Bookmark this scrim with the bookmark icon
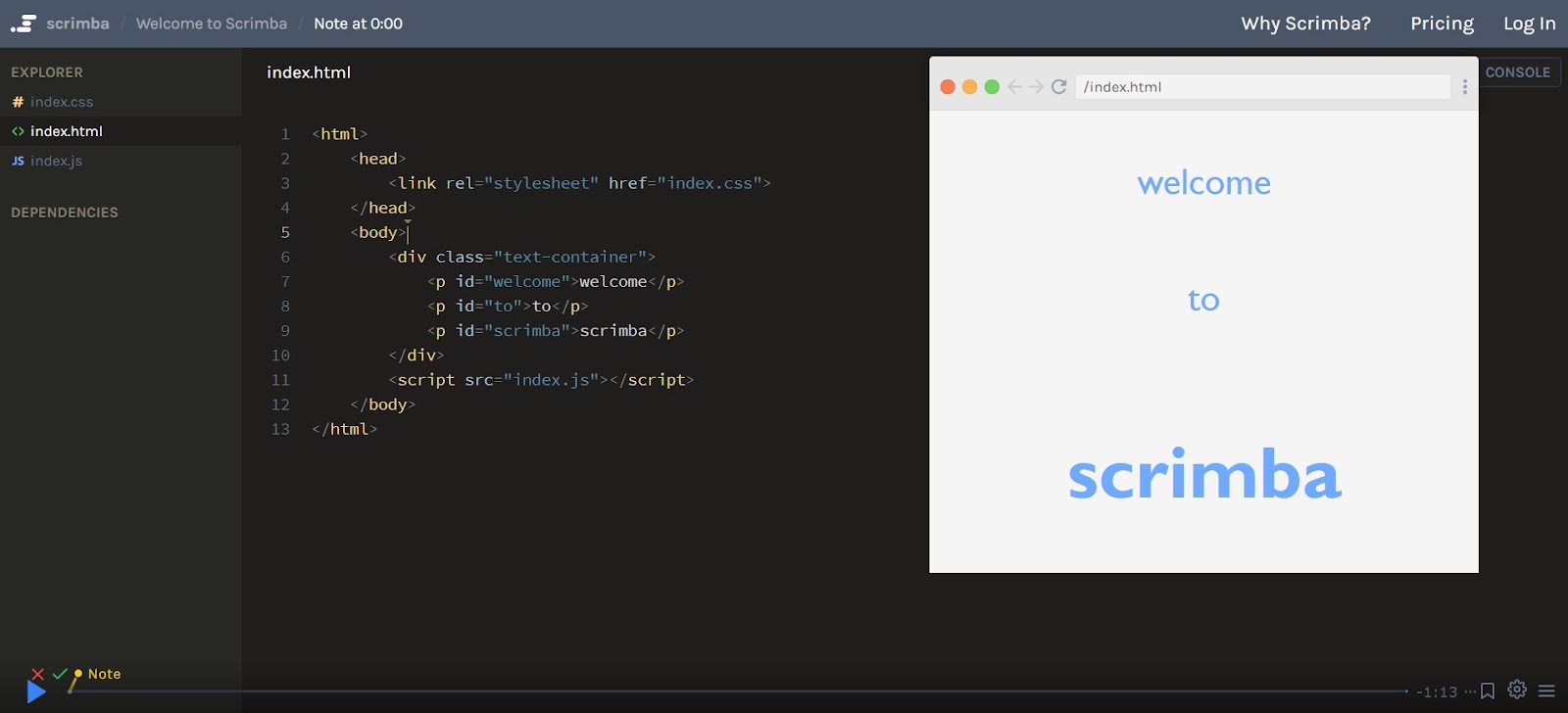Viewport: 1568px width, 713px height. 1488,691
